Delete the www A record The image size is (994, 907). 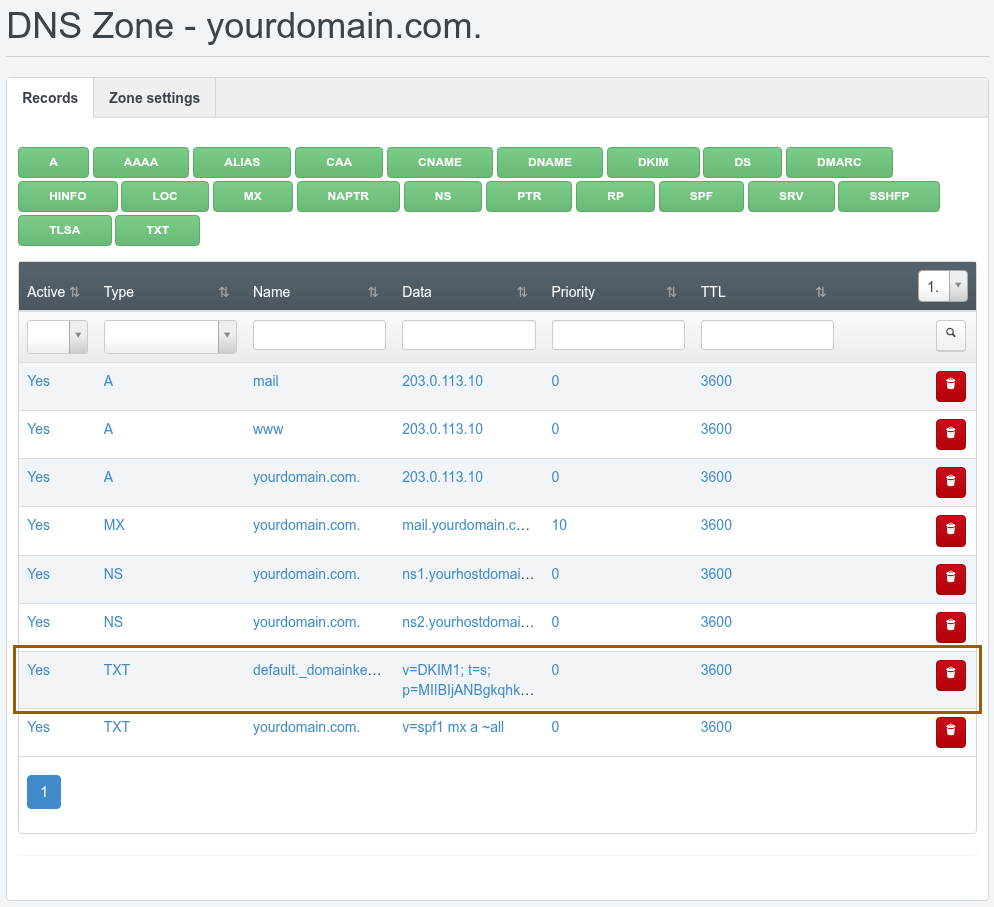click(x=950, y=434)
